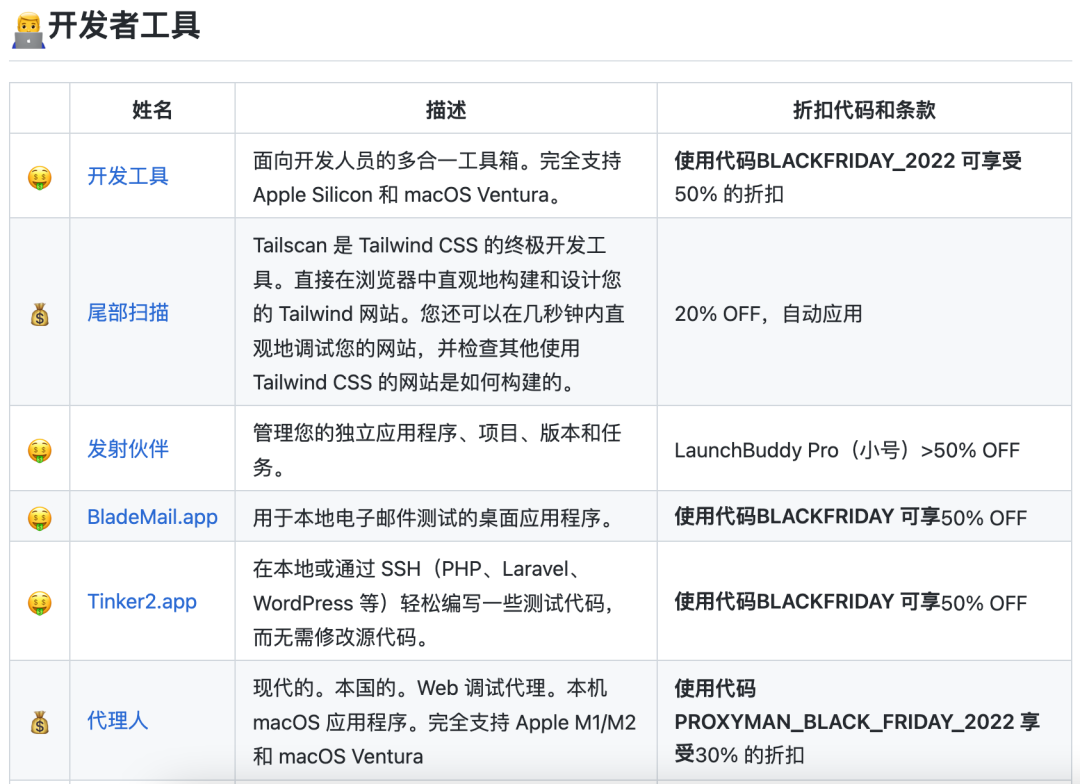Click the technologist emoji beside 开发者工具 heading

tap(28, 30)
